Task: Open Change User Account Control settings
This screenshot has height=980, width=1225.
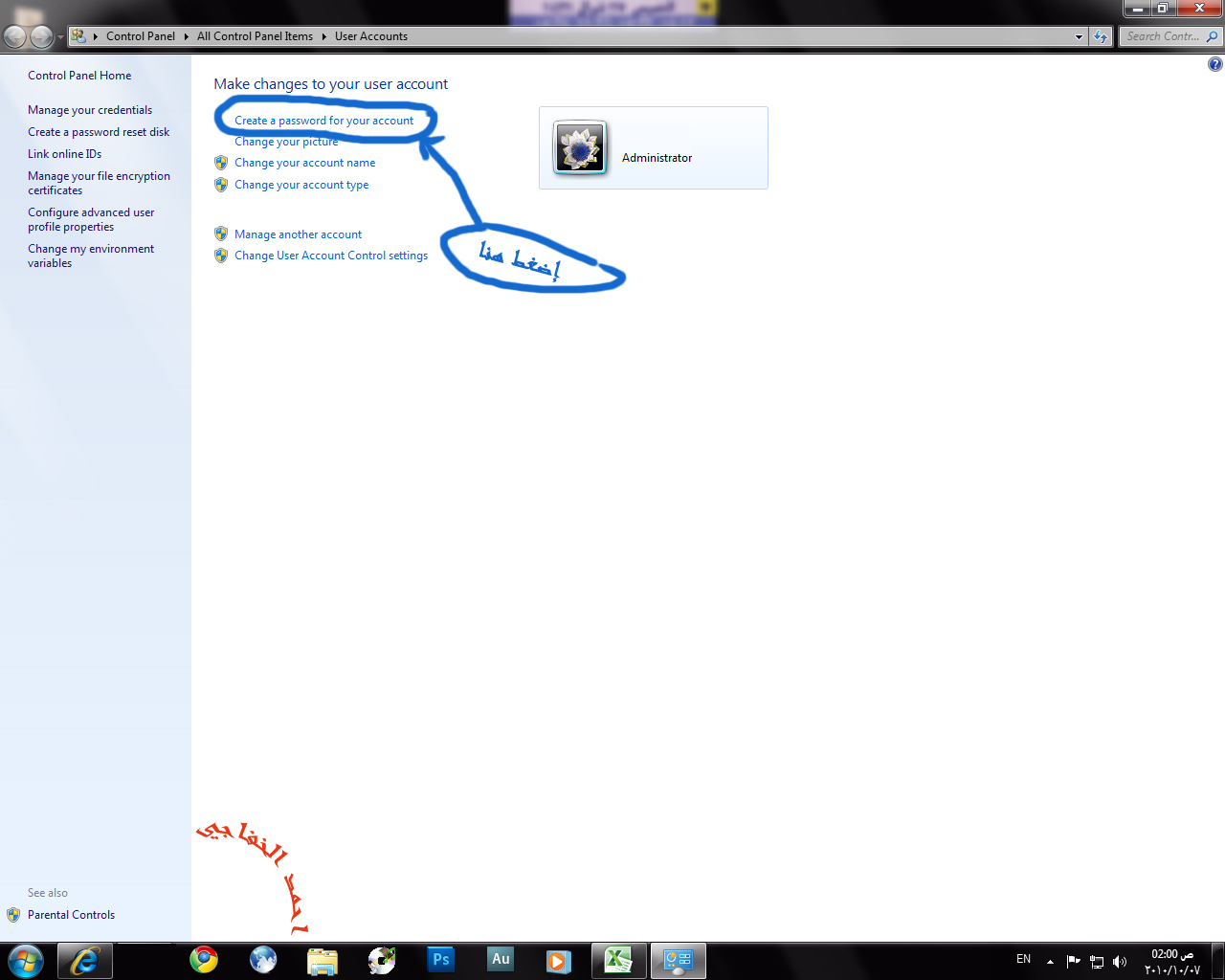Action: 330,256
